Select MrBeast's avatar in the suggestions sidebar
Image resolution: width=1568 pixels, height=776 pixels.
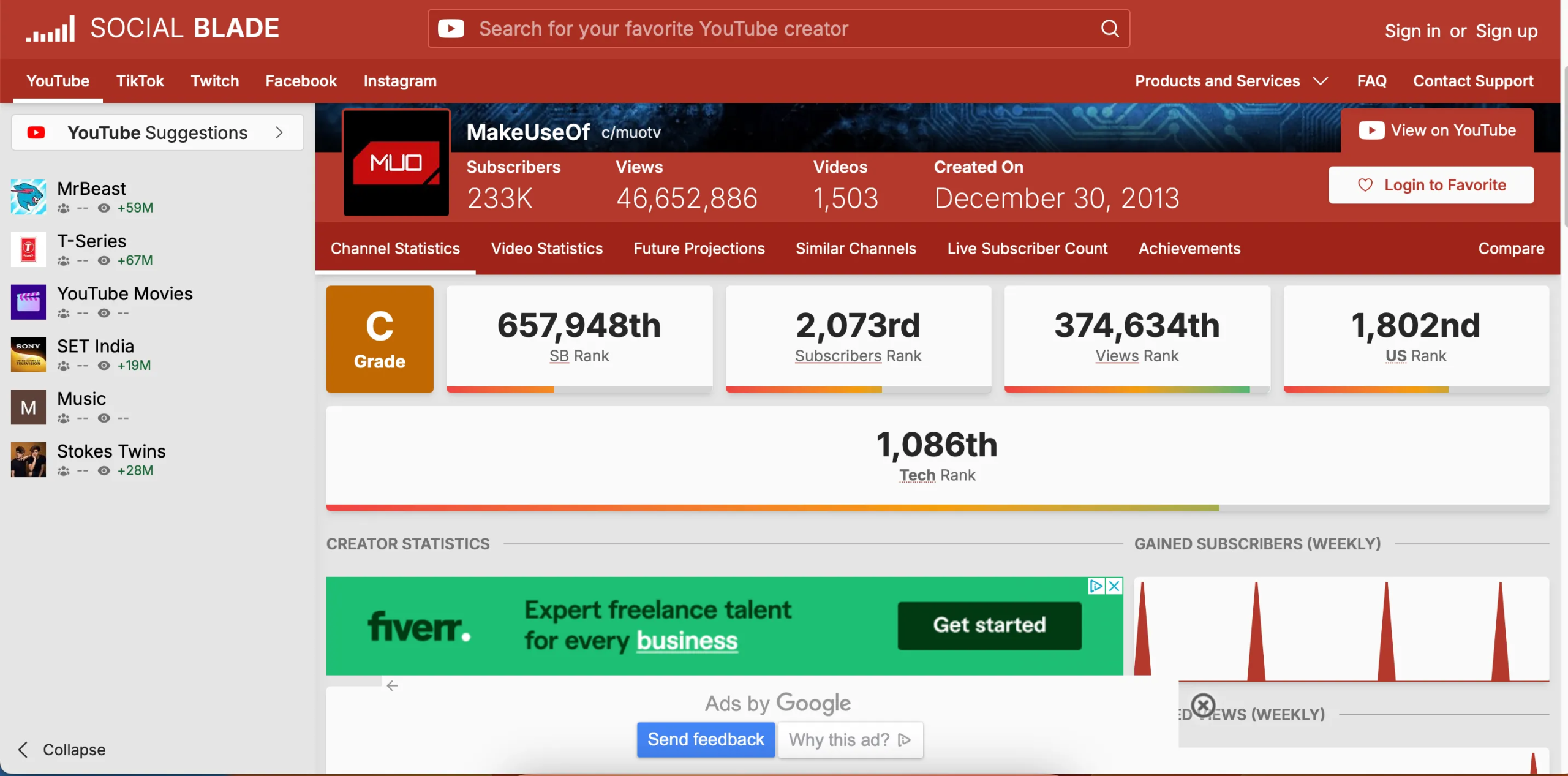click(28, 197)
